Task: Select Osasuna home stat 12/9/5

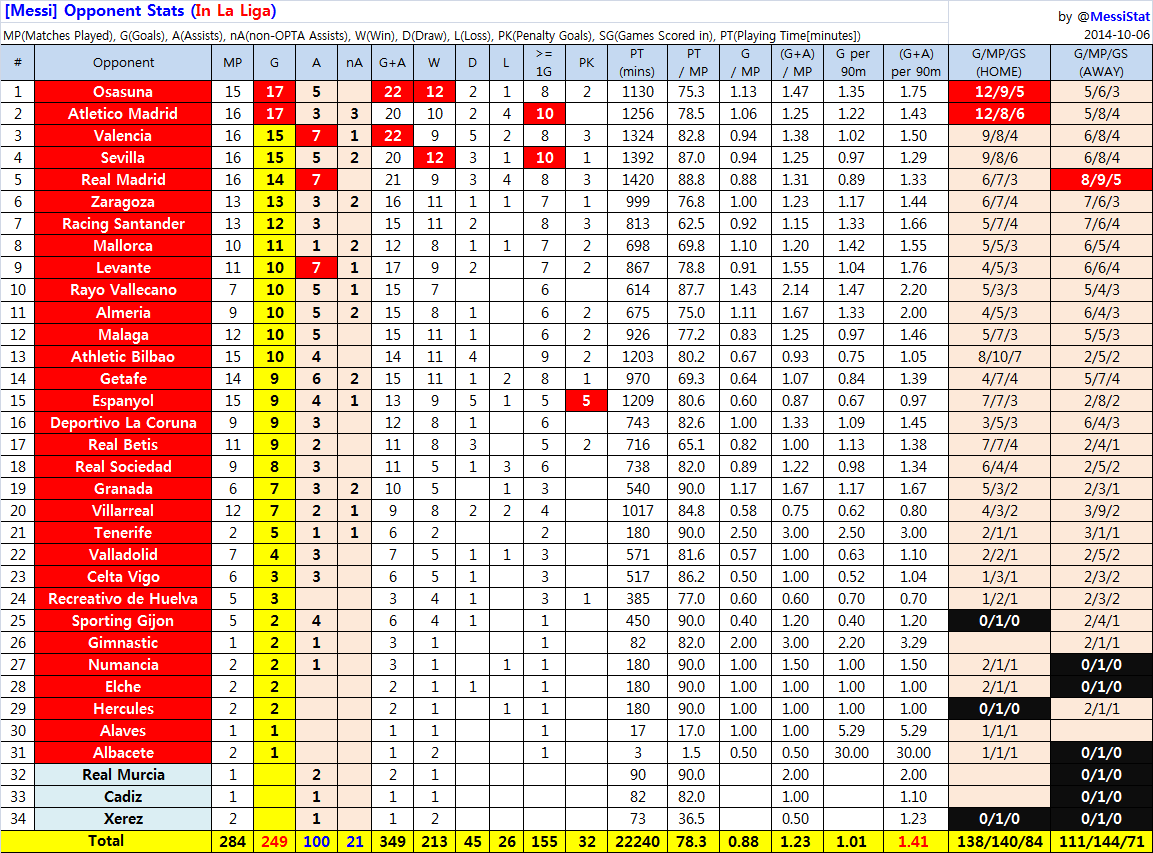Action: point(999,92)
